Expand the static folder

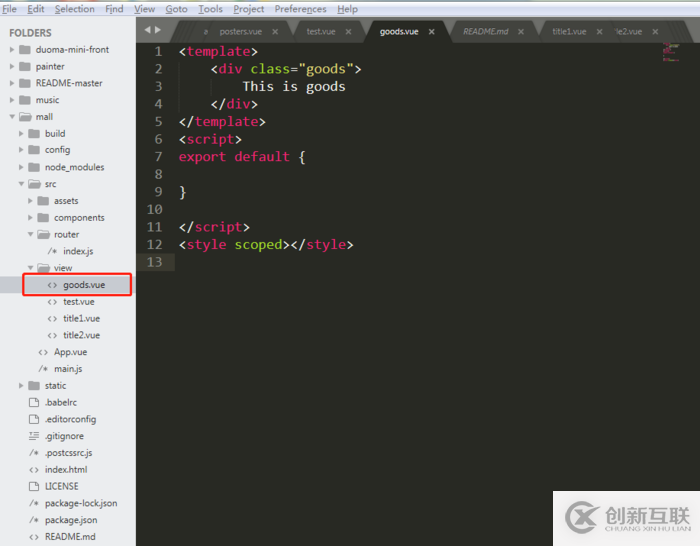coord(21,386)
